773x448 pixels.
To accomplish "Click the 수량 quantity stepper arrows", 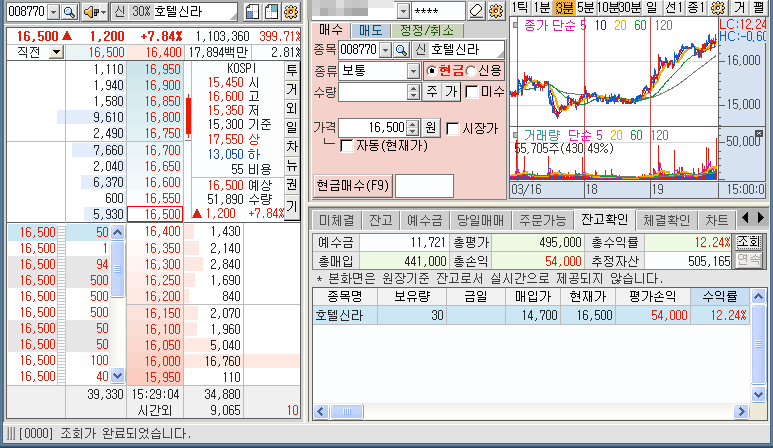I will [x=413, y=92].
